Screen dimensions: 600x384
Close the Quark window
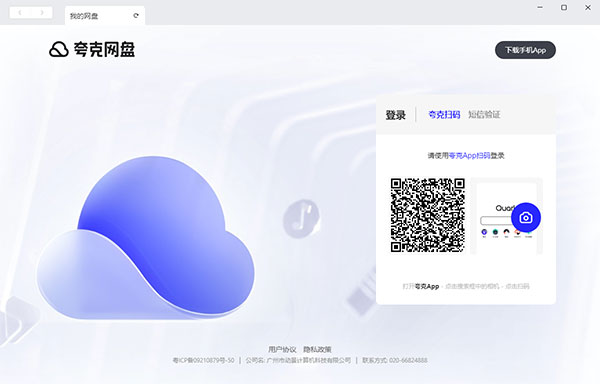pos(588,7)
